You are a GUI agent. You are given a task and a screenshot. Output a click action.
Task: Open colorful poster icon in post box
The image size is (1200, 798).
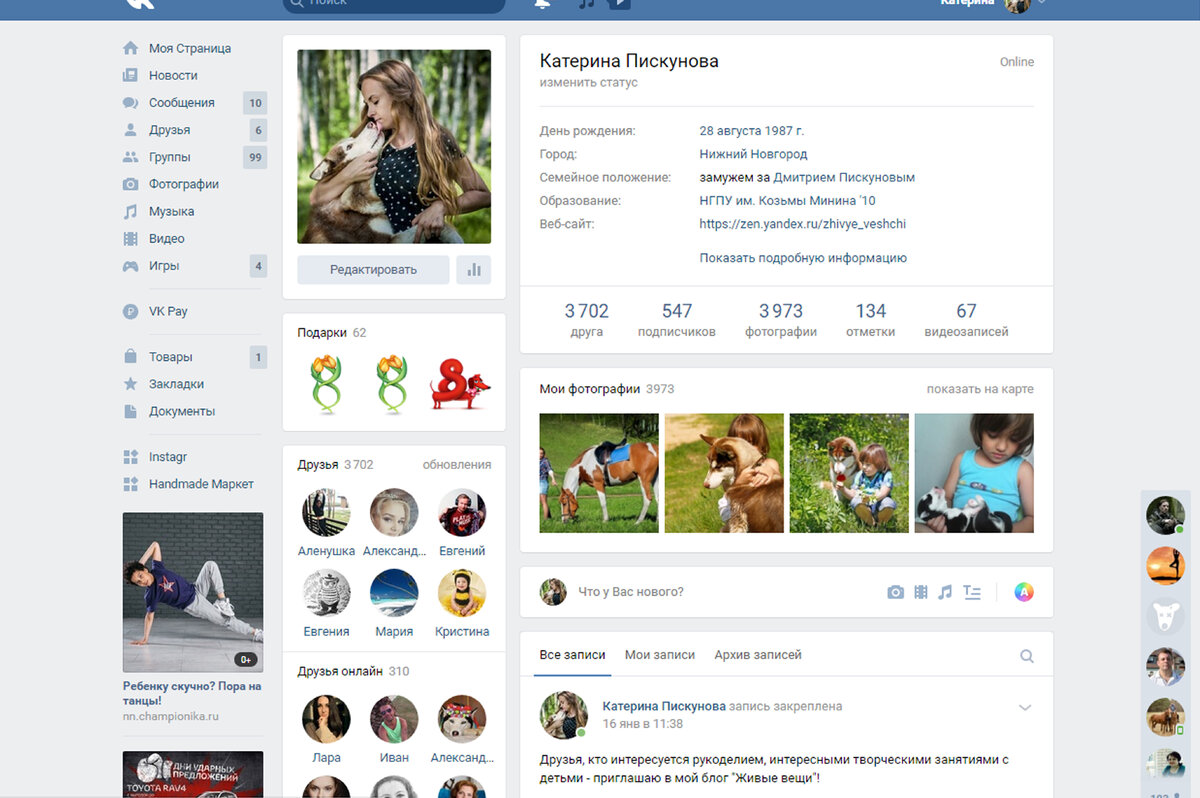pyautogui.click(x=1023, y=592)
